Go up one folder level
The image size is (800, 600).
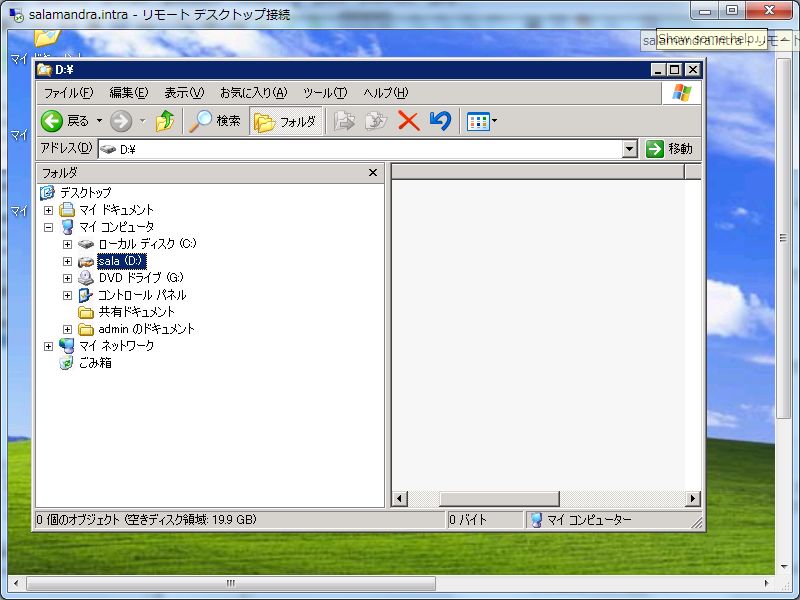click(x=164, y=121)
